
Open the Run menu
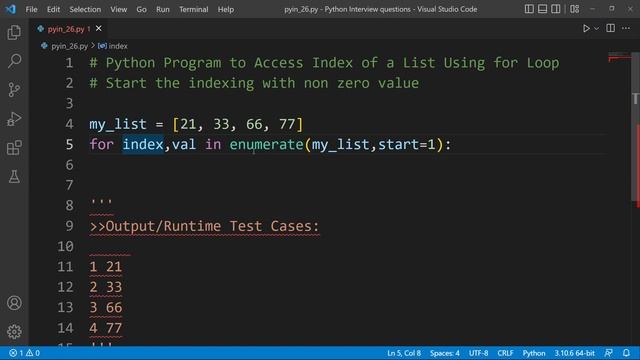pyautogui.click(x=162, y=9)
